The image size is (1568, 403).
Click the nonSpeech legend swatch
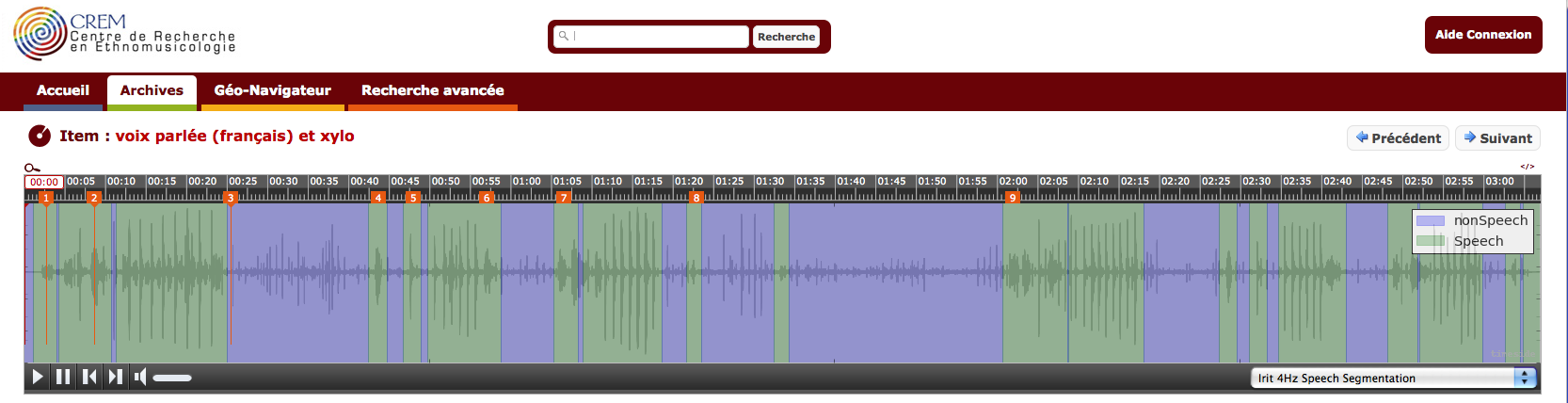click(1431, 220)
